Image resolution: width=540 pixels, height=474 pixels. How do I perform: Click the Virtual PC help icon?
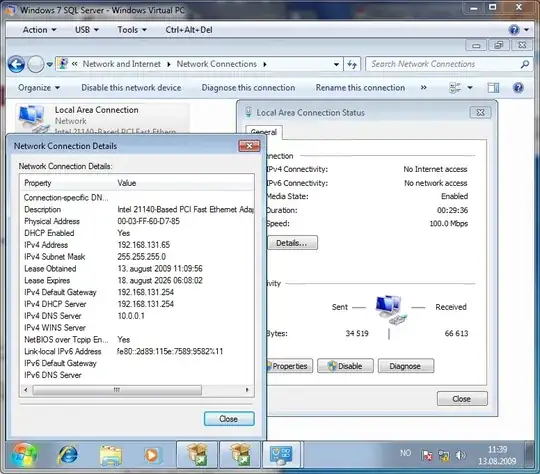point(514,30)
